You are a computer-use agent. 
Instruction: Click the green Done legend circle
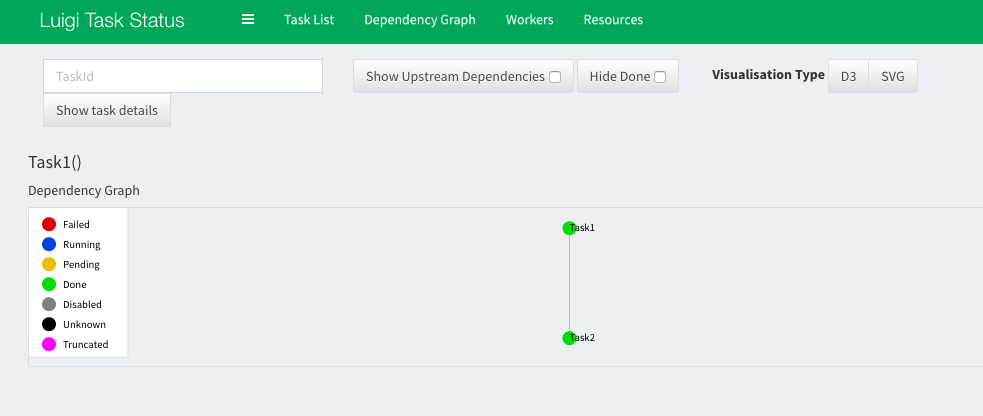49,284
